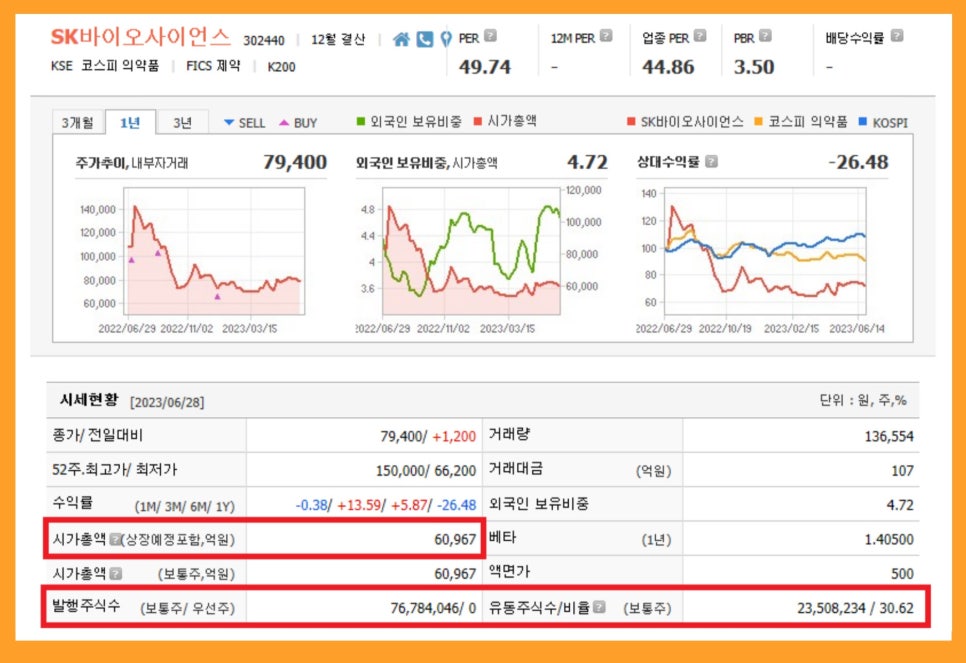Click the pink BUY triangle legend marker
Image resolution: width=966 pixels, height=663 pixels.
(x=283, y=123)
